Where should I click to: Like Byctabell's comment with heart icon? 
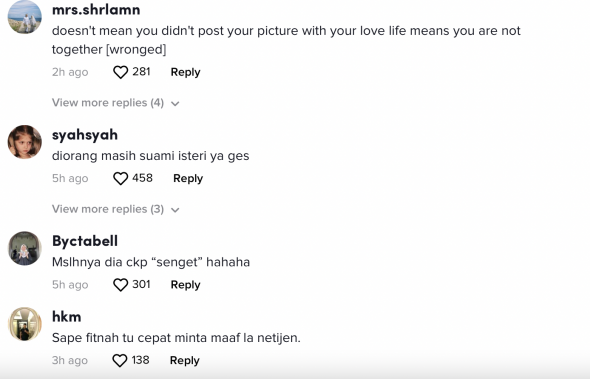pos(120,285)
